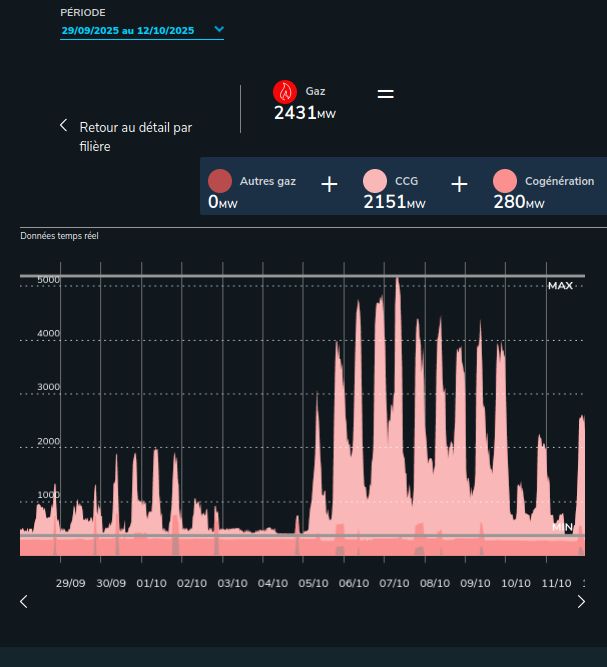The height and width of the screenshot is (667, 607).
Task: Click the plus sign between CCG and Cogénération
Action: pos(459,185)
